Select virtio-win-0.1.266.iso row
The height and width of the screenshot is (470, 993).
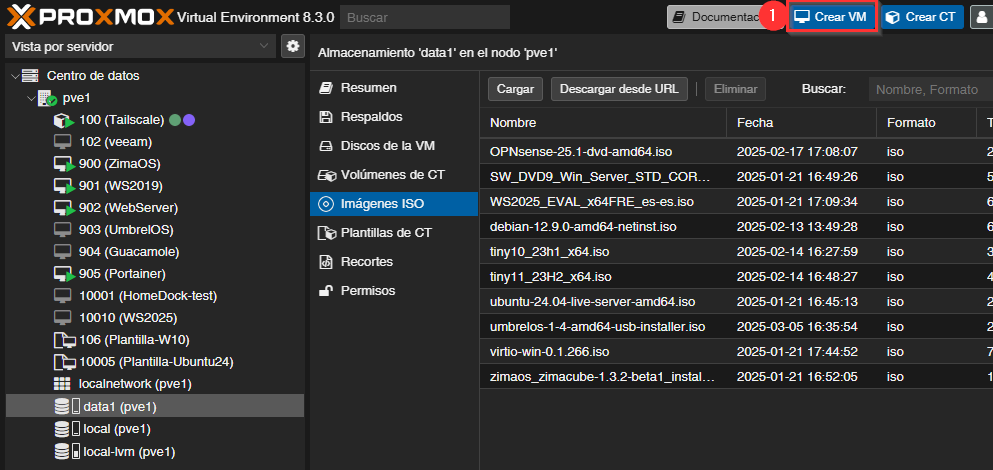click(736, 352)
